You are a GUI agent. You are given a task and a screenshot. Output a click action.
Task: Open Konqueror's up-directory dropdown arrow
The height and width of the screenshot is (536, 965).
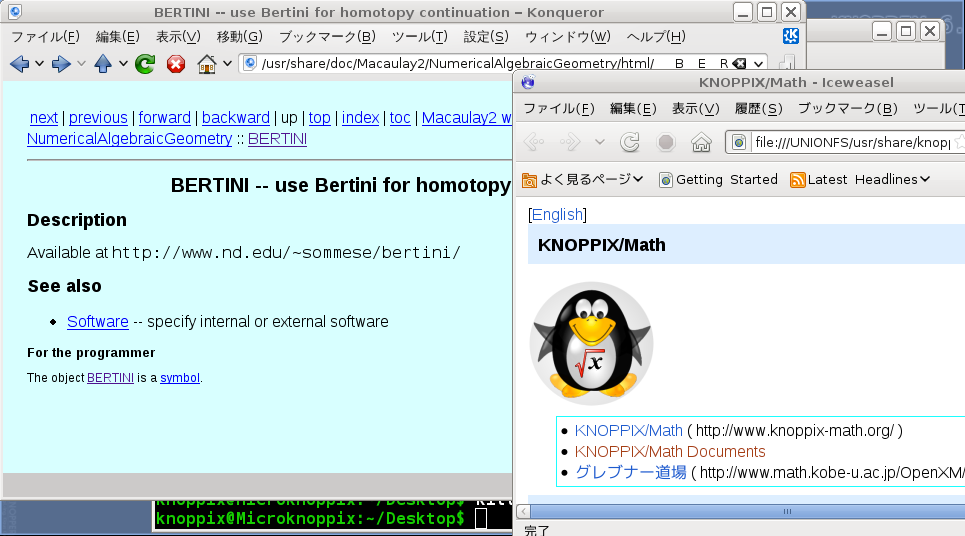click(x=123, y=63)
